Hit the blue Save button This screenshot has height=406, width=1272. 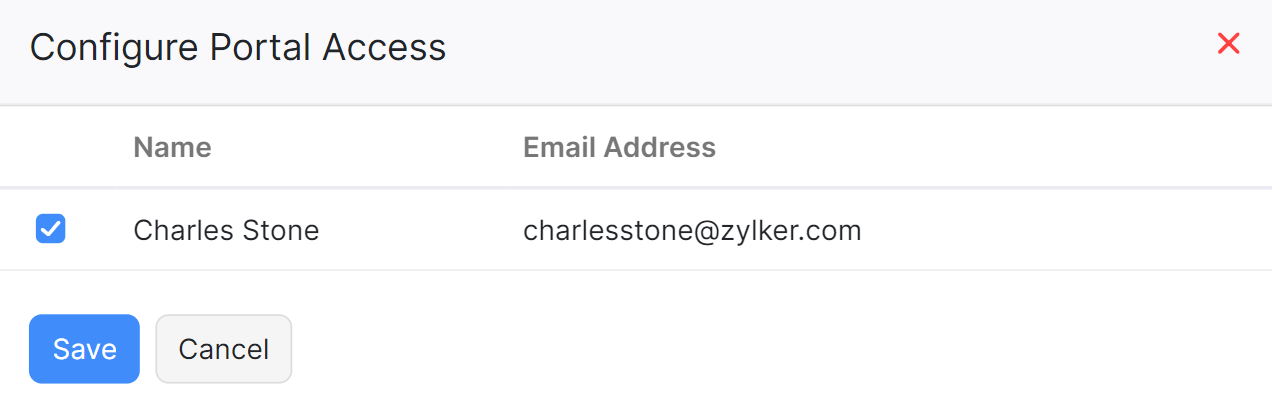coord(84,349)
